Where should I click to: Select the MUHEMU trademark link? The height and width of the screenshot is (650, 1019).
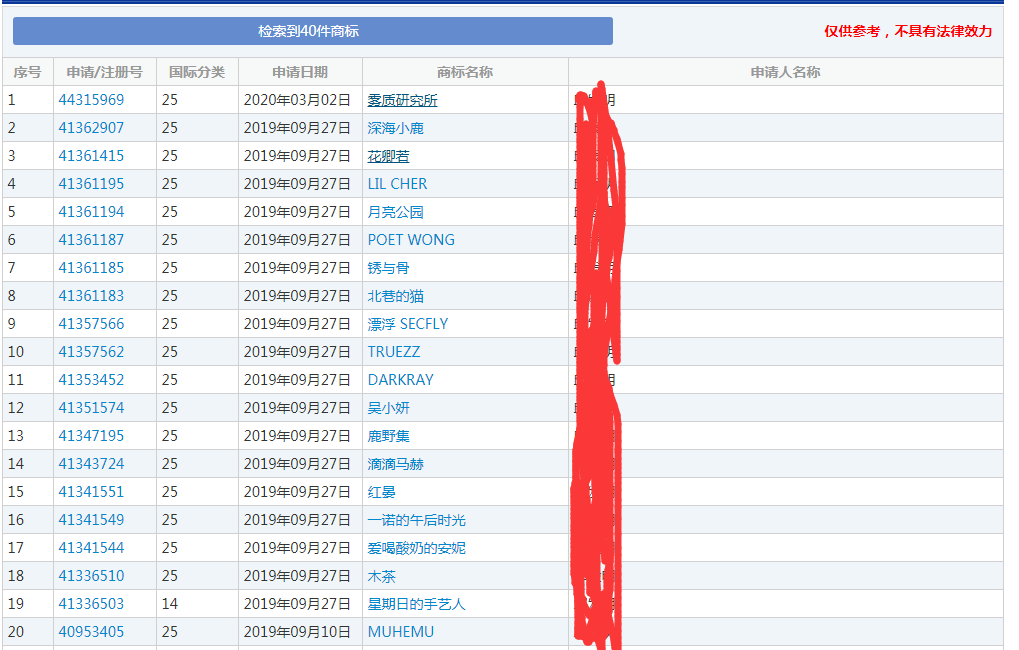pos(400,632)
